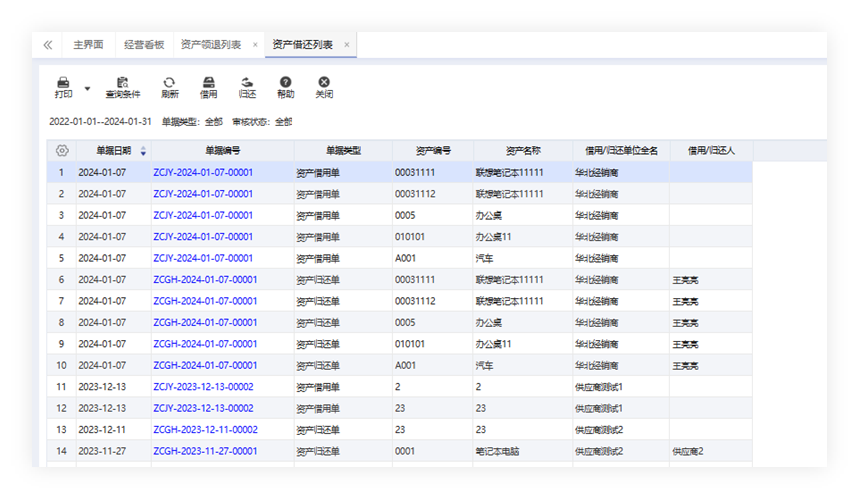The height and width of the screenshot is (499, 859).
Task: Select row number 10 in the table
Action: click(x=61, y=366)
